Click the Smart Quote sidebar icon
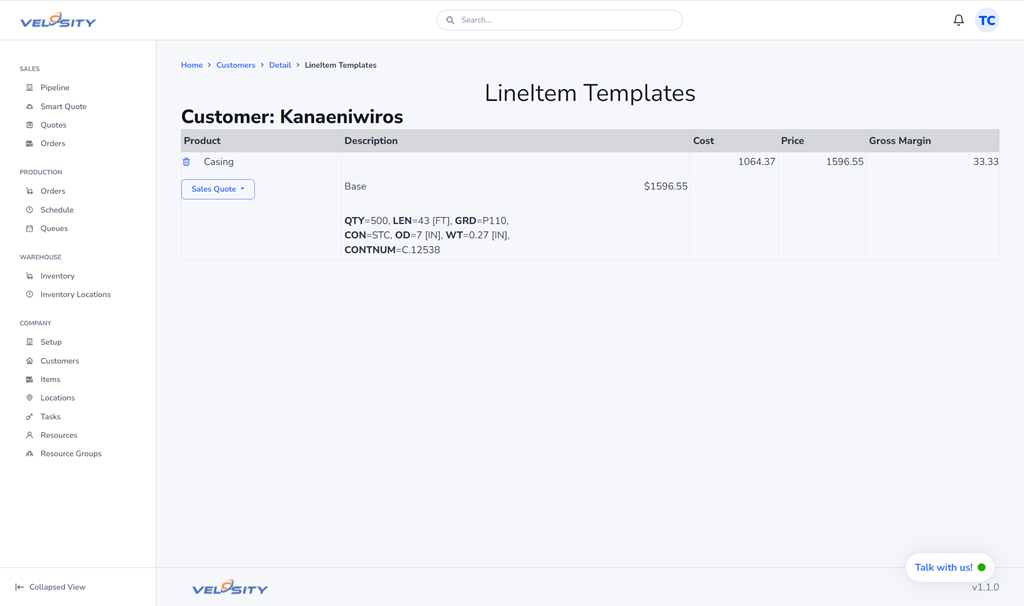This screenshot has height=606, width=1024. coord(29,106)
